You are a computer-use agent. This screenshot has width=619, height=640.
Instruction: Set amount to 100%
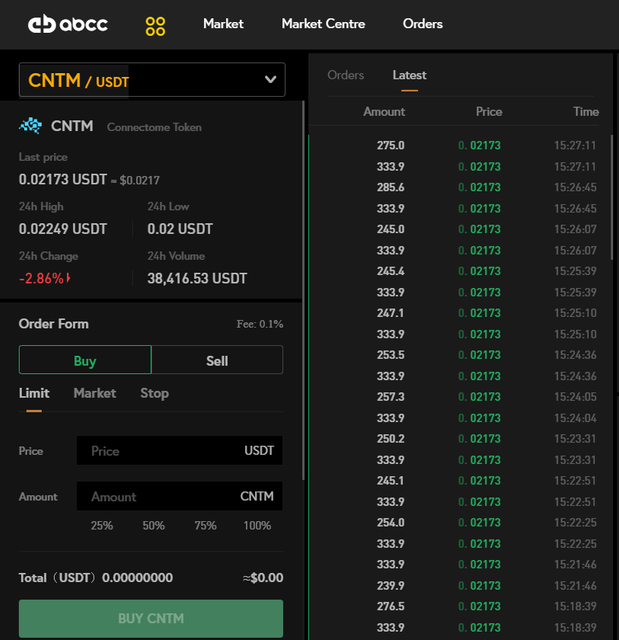tap(257, 525)
